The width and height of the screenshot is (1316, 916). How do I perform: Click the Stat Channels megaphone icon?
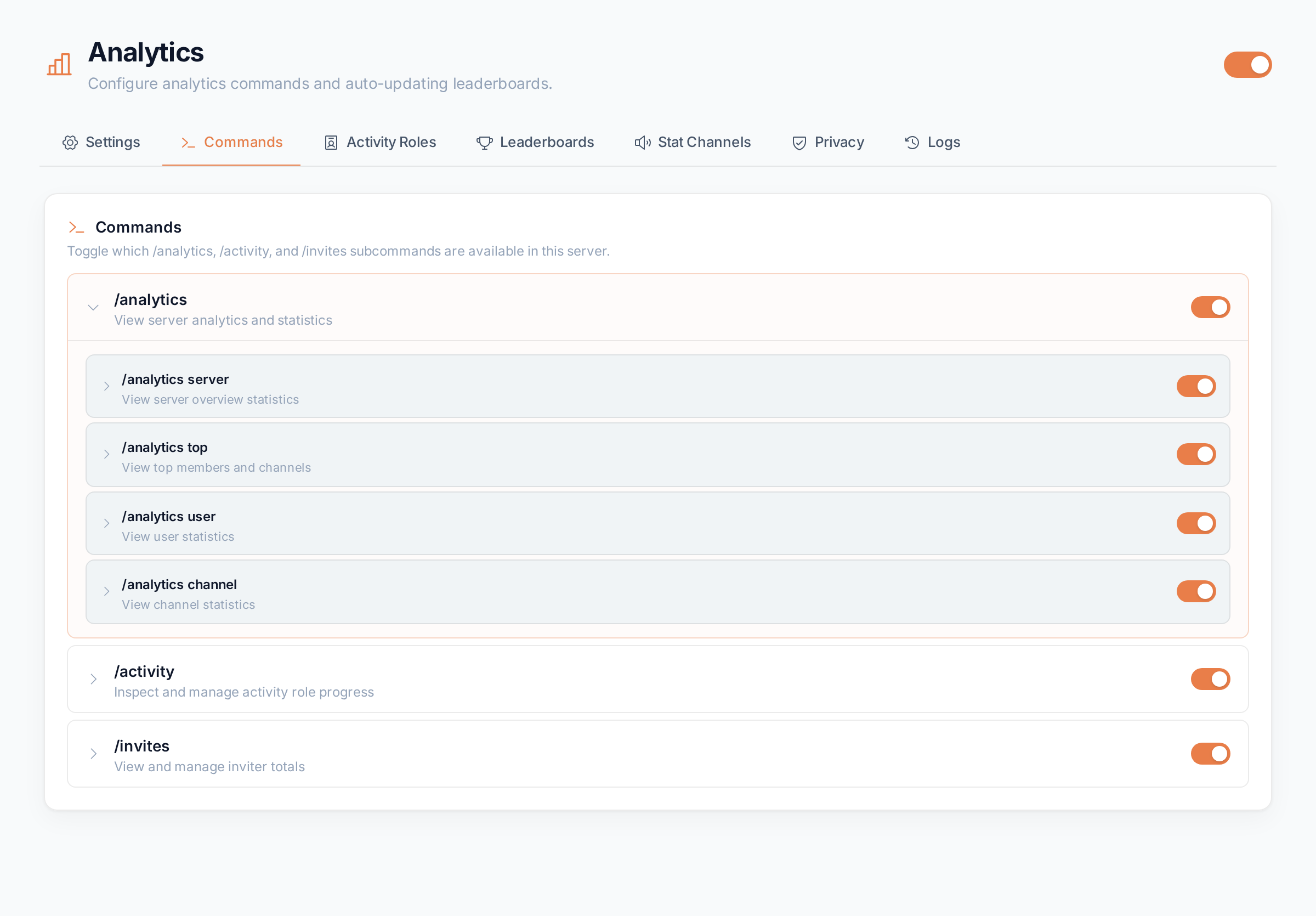click(x=643, y=143)
